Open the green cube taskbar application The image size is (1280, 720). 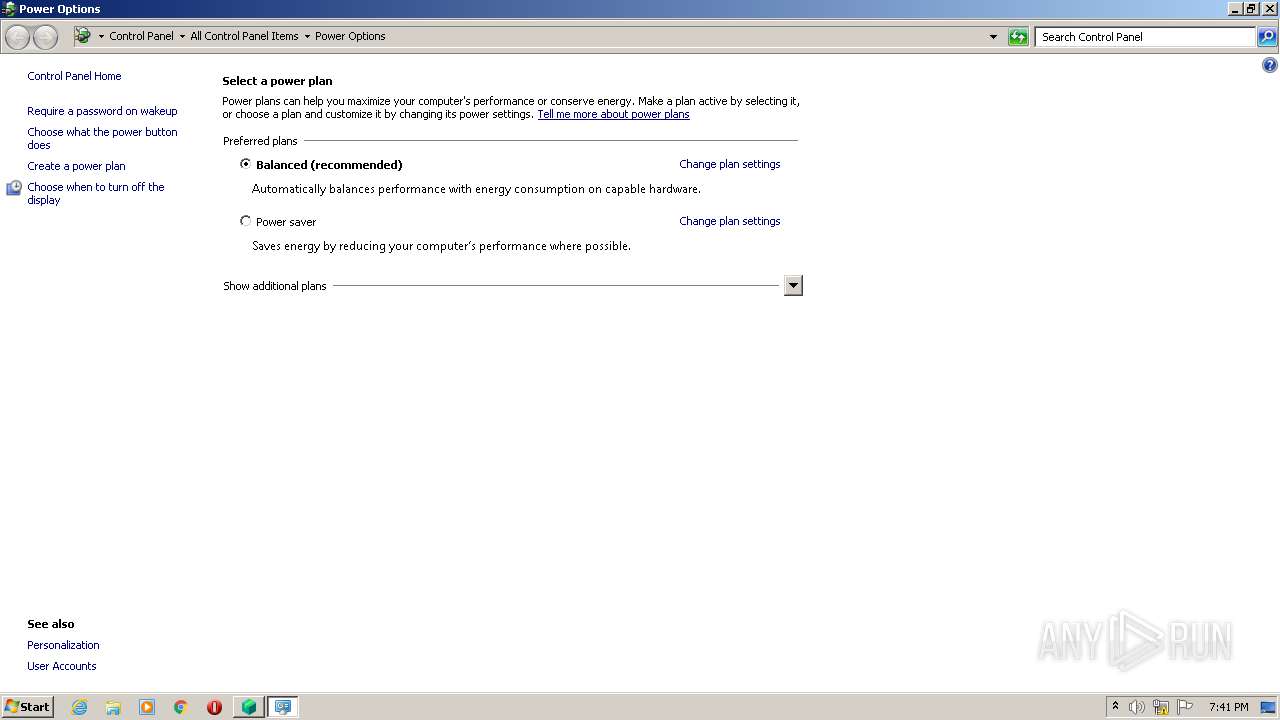pos(248,707)
